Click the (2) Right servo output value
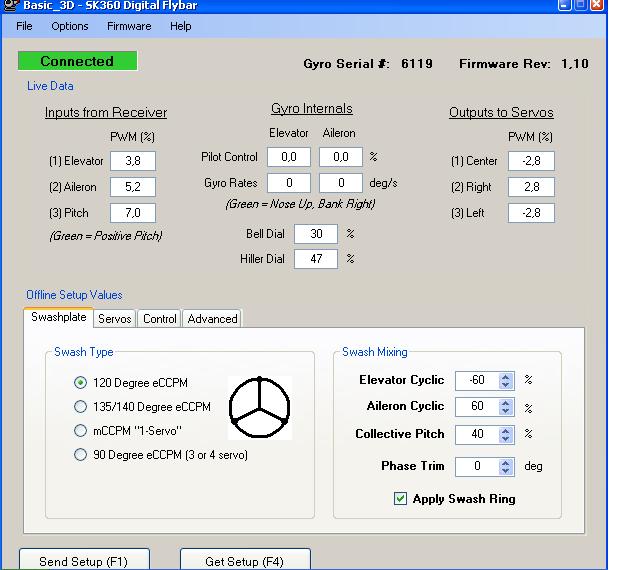 pos(531,187)
